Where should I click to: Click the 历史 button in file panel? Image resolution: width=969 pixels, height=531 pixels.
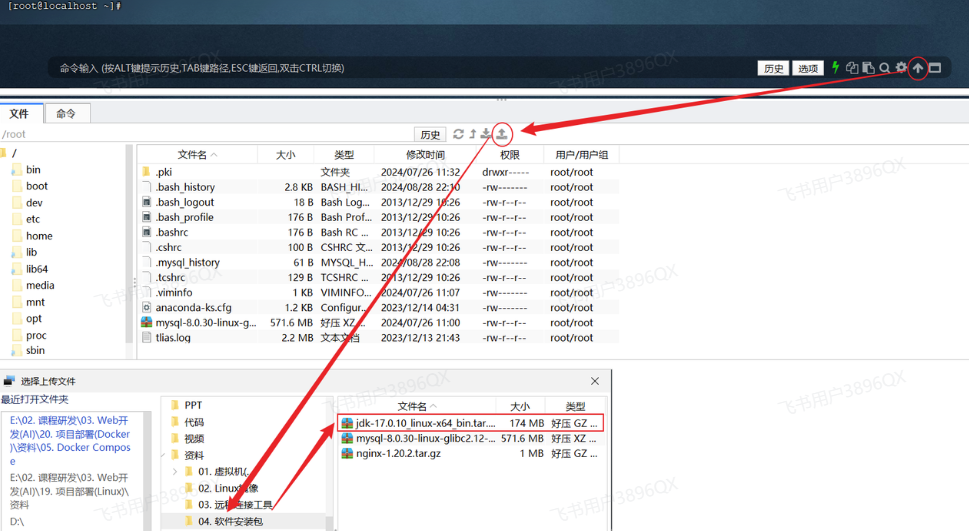point(430,134)
